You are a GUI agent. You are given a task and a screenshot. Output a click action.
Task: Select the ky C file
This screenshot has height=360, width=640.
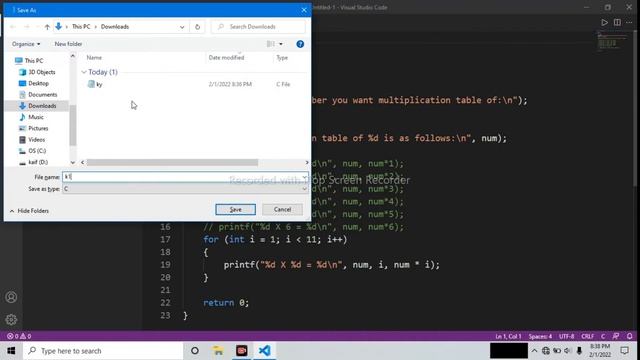coord(99,84)
